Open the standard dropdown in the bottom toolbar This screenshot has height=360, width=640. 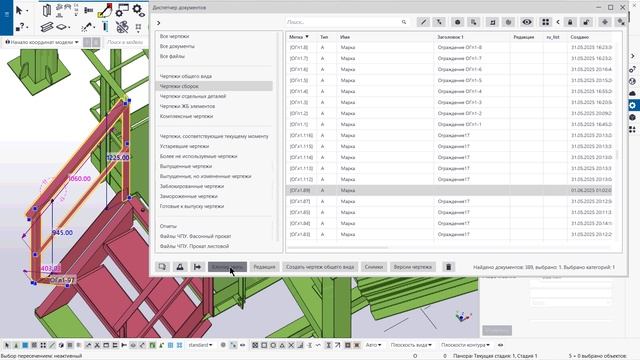tap(200, 345)
